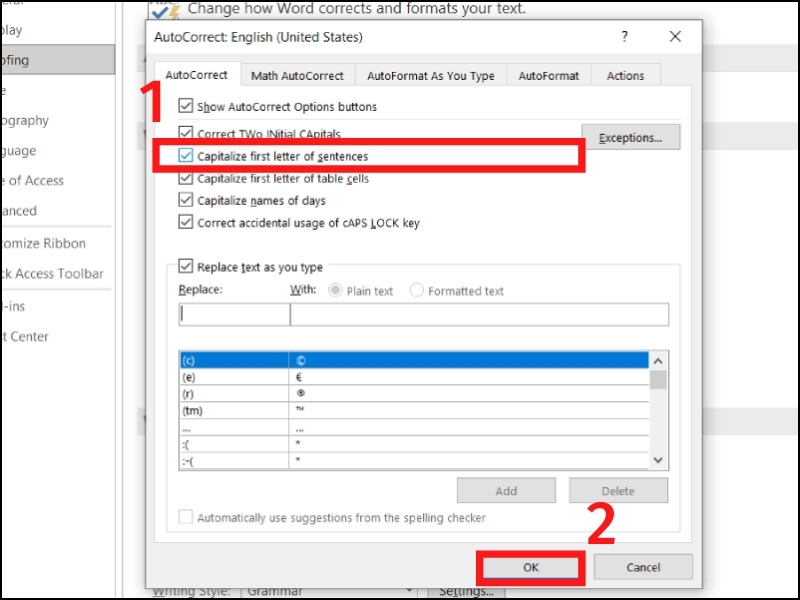Open Add-ins options category

pyautogui.click(x=13, y=306)
